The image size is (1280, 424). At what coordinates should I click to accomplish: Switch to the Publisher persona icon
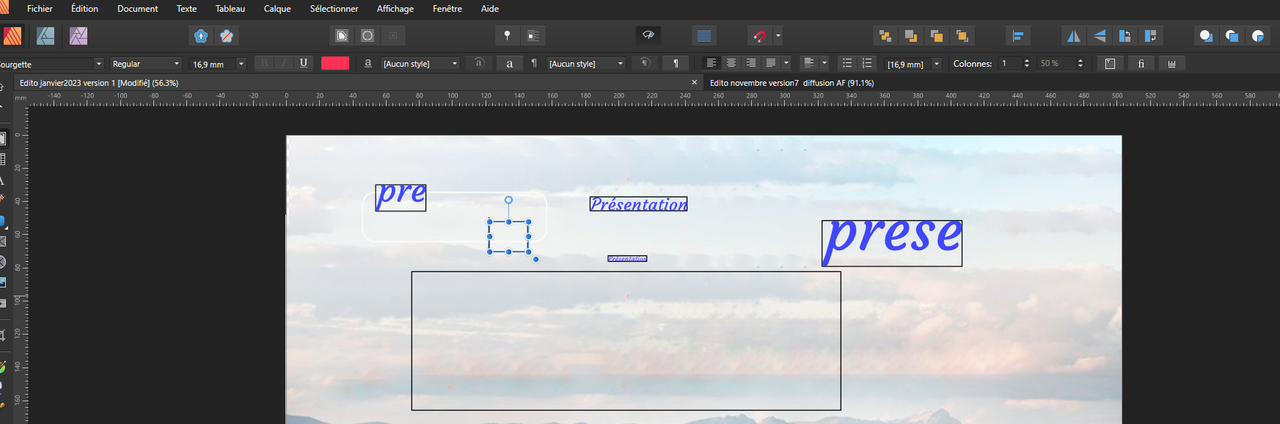[12, 36]
